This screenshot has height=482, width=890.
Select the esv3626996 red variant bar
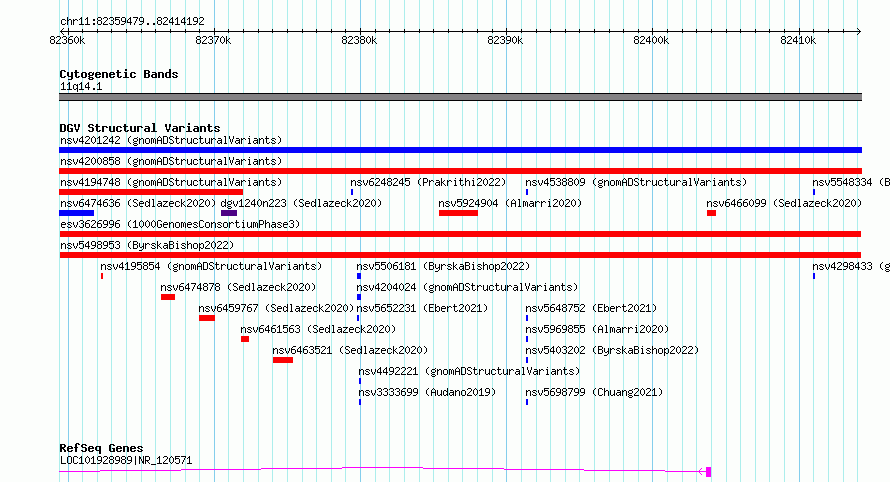click(460, 234)
